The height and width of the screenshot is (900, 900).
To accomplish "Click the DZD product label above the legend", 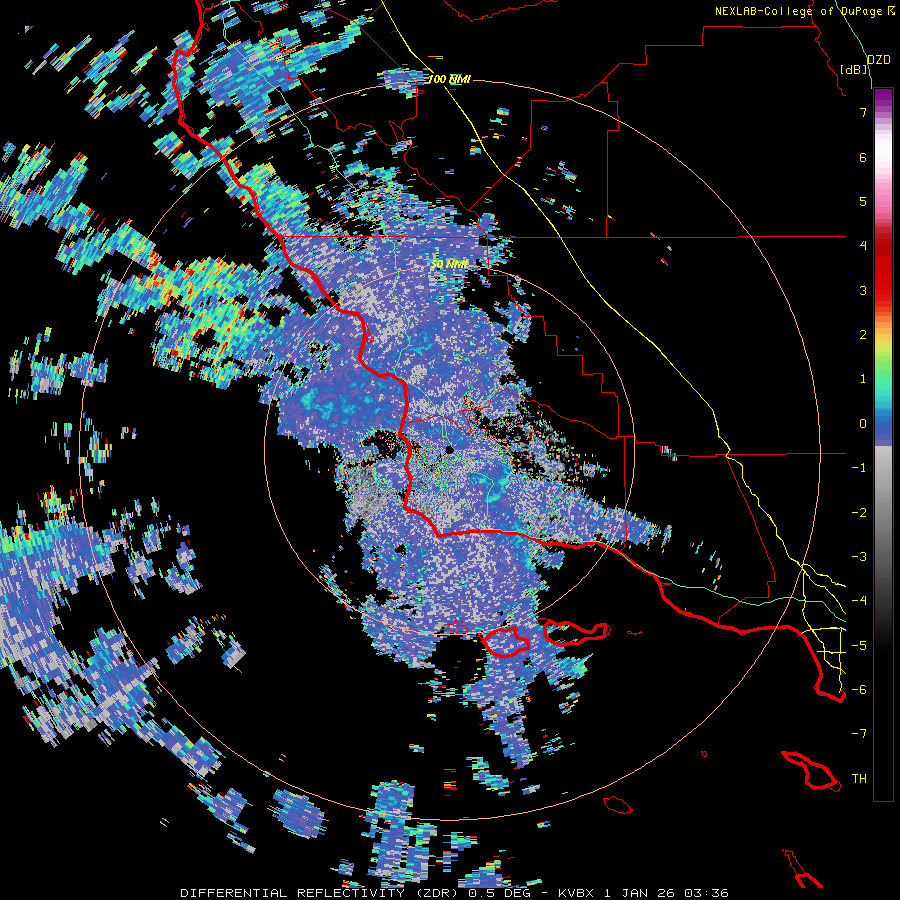I will coord(878,60).
